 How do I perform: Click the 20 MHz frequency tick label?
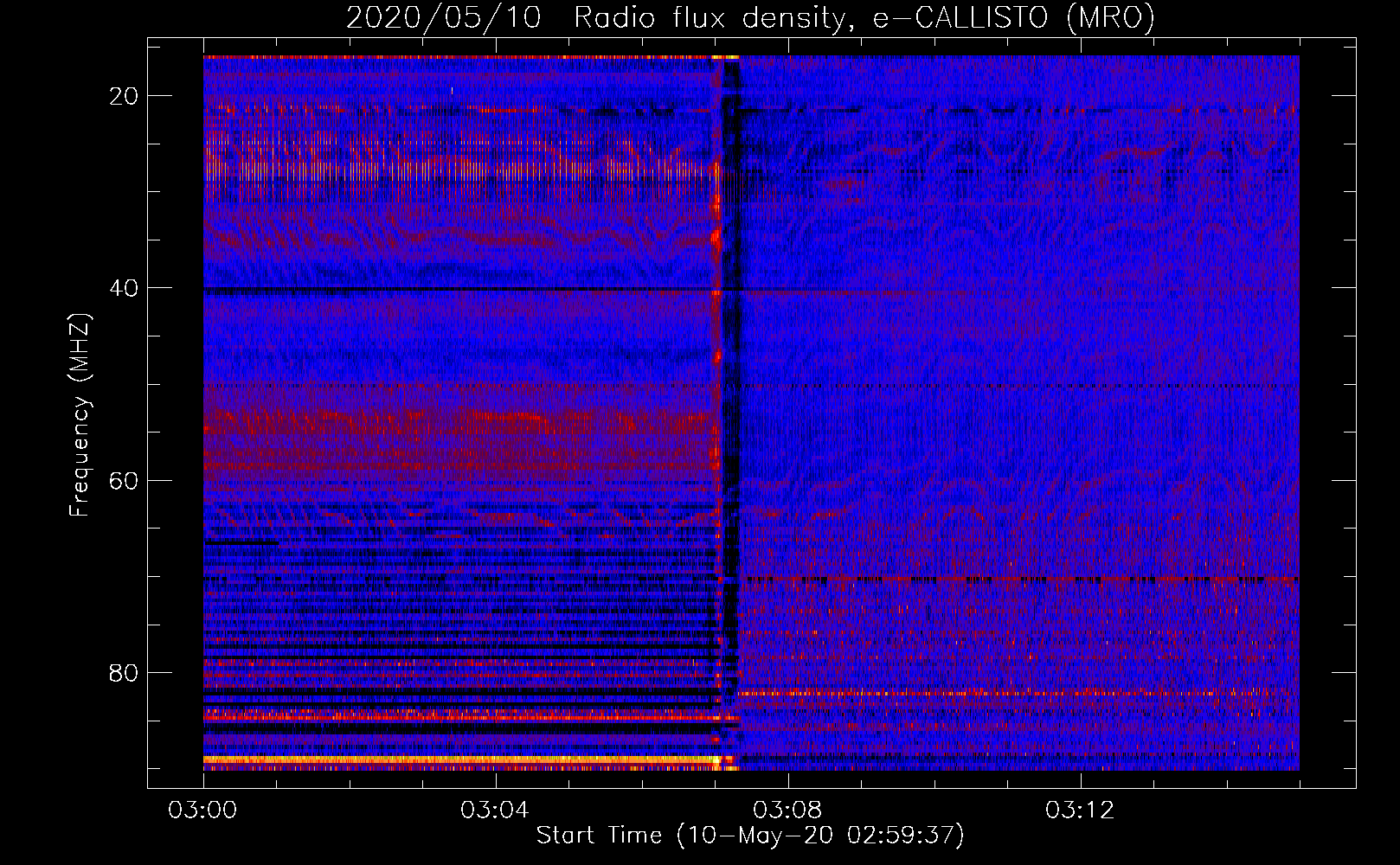125,96
